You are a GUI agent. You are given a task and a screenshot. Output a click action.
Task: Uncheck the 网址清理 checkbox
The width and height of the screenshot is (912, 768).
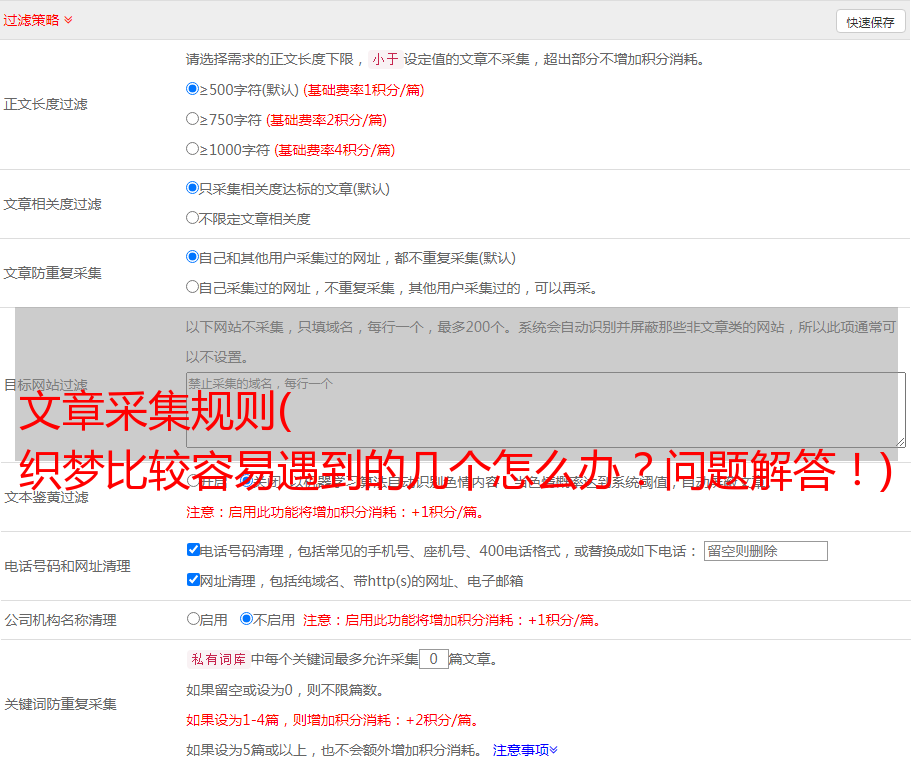pyautogui.click(x=193, y=580)
